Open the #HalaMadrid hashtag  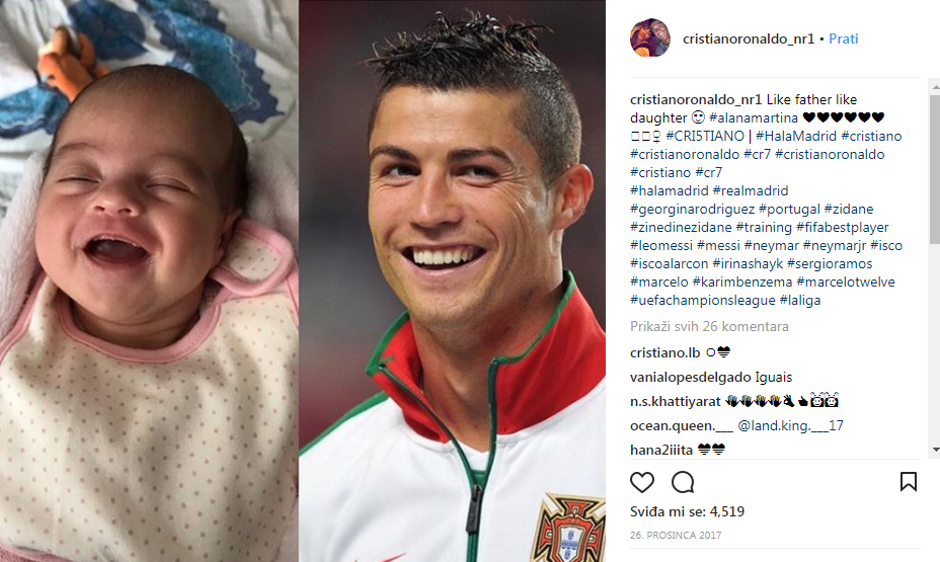click(796, 136)
